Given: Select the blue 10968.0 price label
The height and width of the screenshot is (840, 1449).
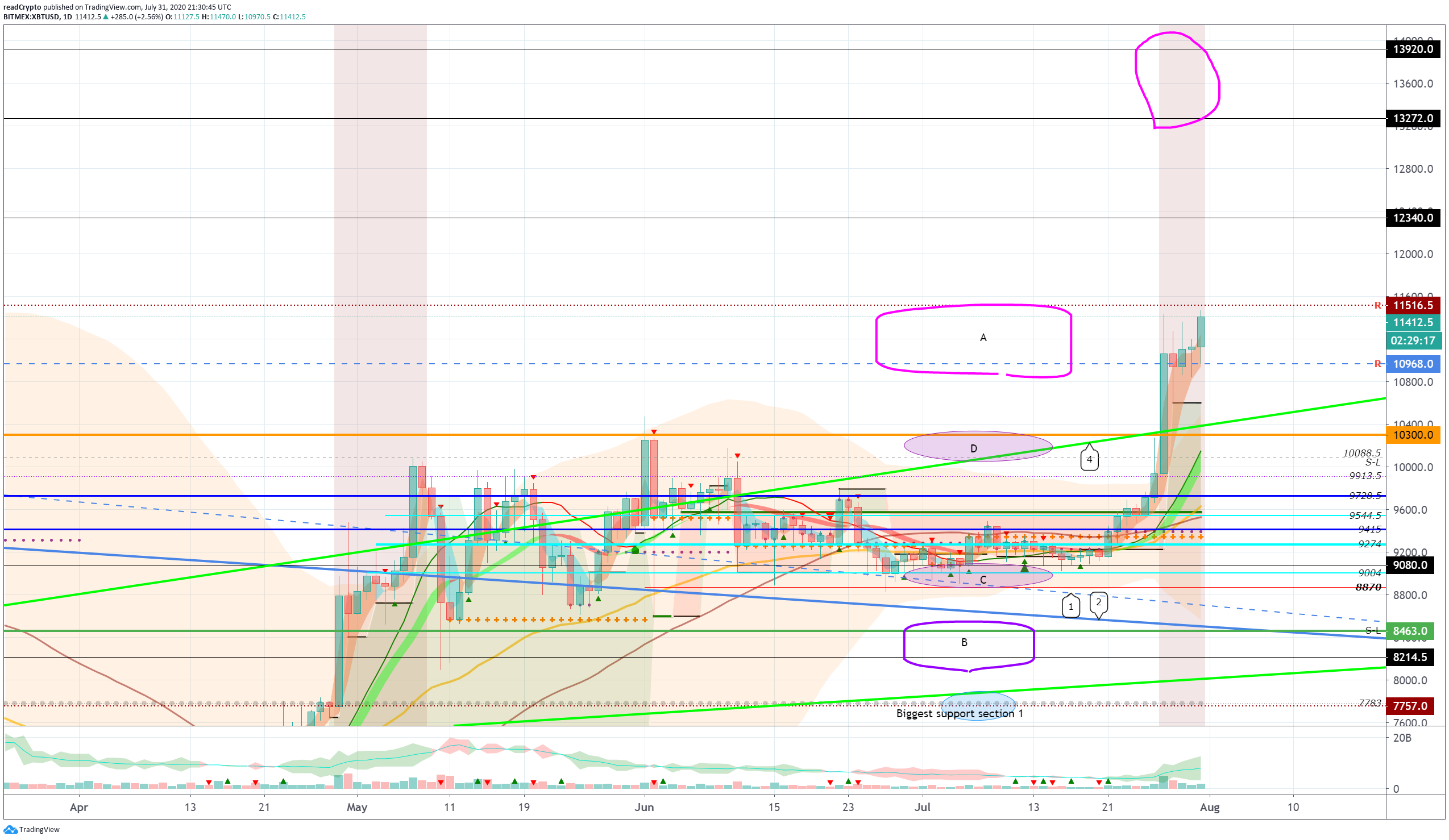Looking at the screenshot, I should [1413, 364].
